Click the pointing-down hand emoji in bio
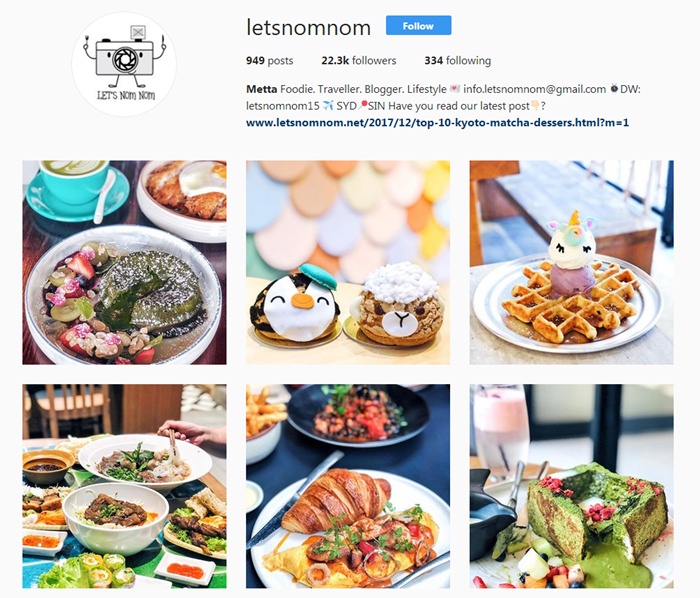The height and width of the screenshot is (598, 700). 535,106
